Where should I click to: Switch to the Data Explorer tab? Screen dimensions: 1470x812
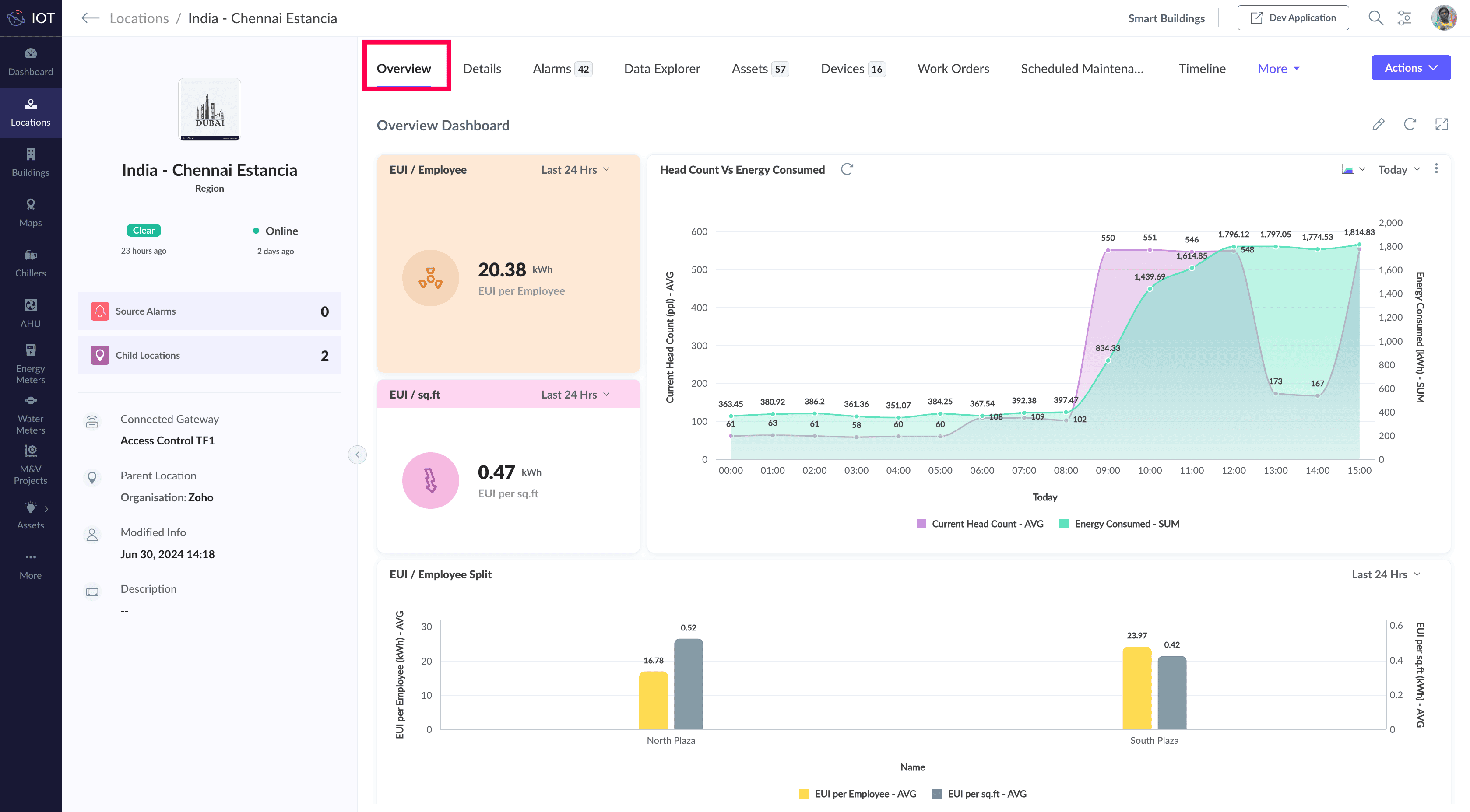[662, 68]
